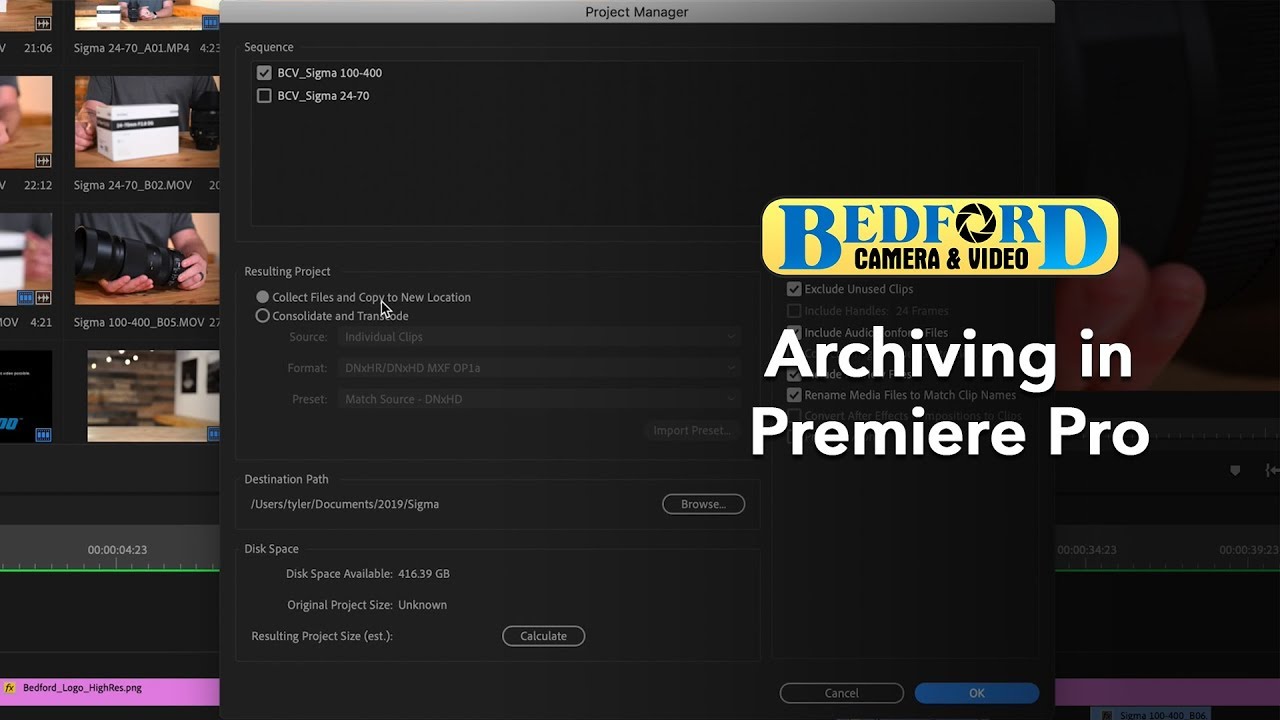Screen dimensions: 1280x720
Task: Click the destination path /Users/tyler/Documents/2019/Sigma
Action: 345,504
